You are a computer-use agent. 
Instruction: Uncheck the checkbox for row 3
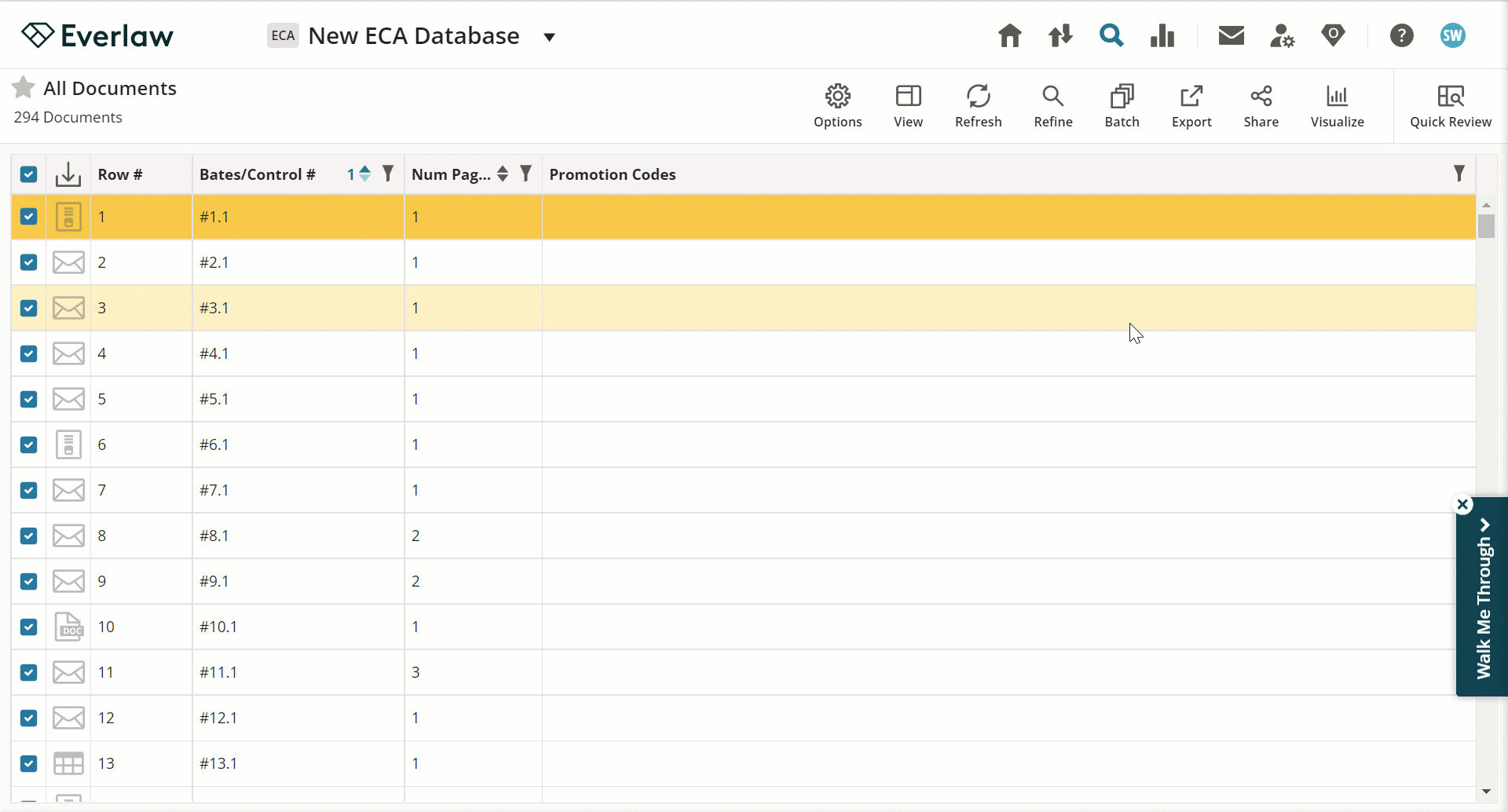(x=29, y=308)
